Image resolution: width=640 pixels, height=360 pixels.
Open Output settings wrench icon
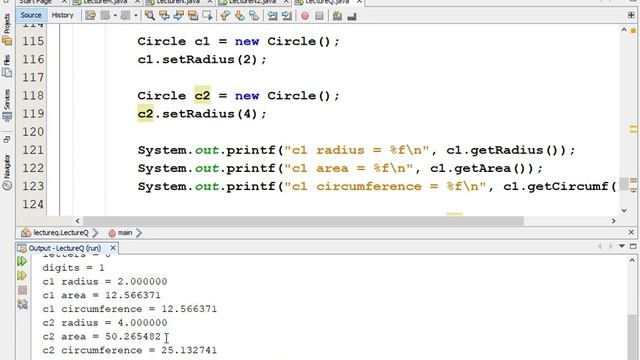click(22, 304)
